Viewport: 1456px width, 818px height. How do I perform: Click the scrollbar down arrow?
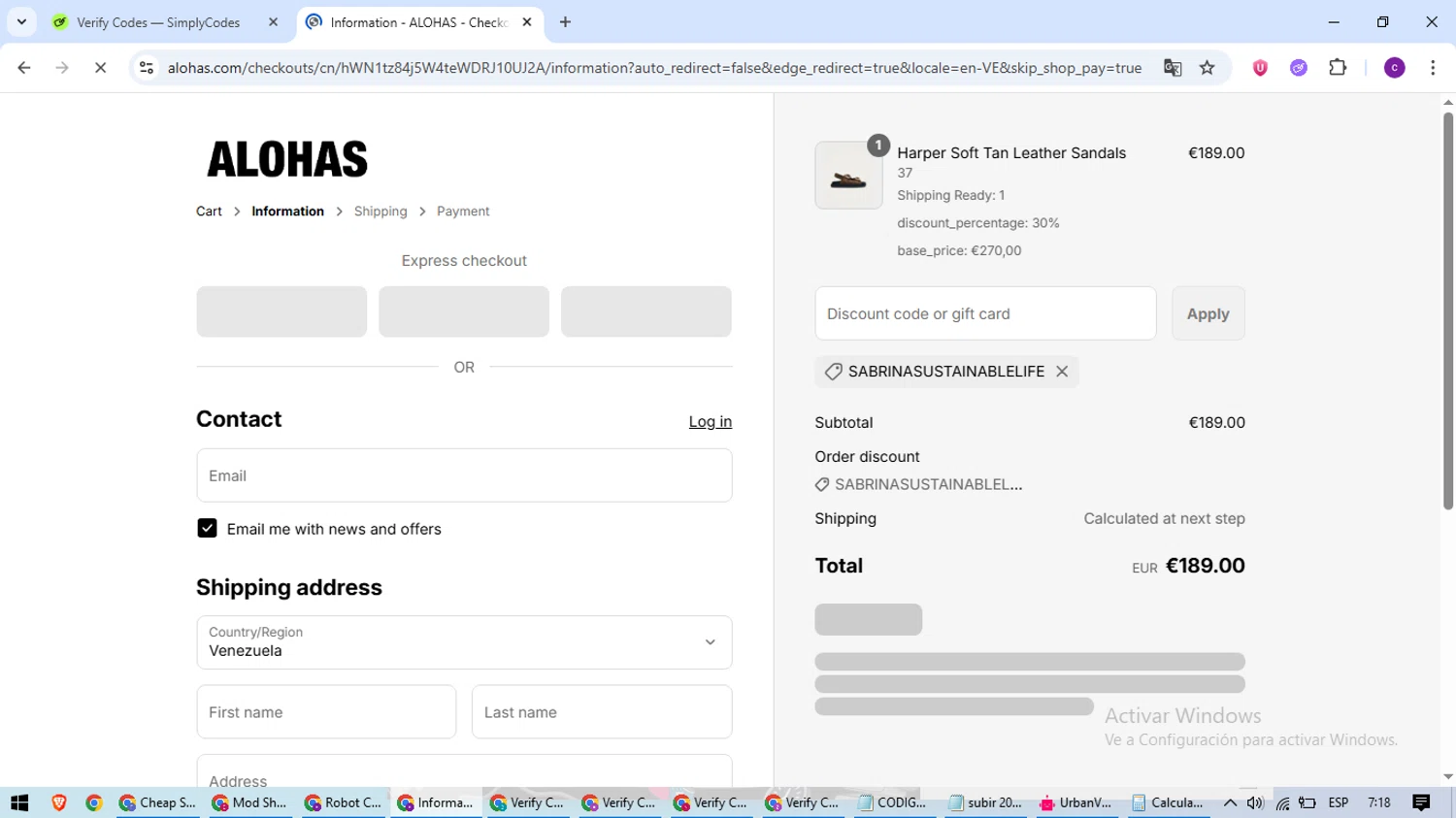[x=1447, y=777]
